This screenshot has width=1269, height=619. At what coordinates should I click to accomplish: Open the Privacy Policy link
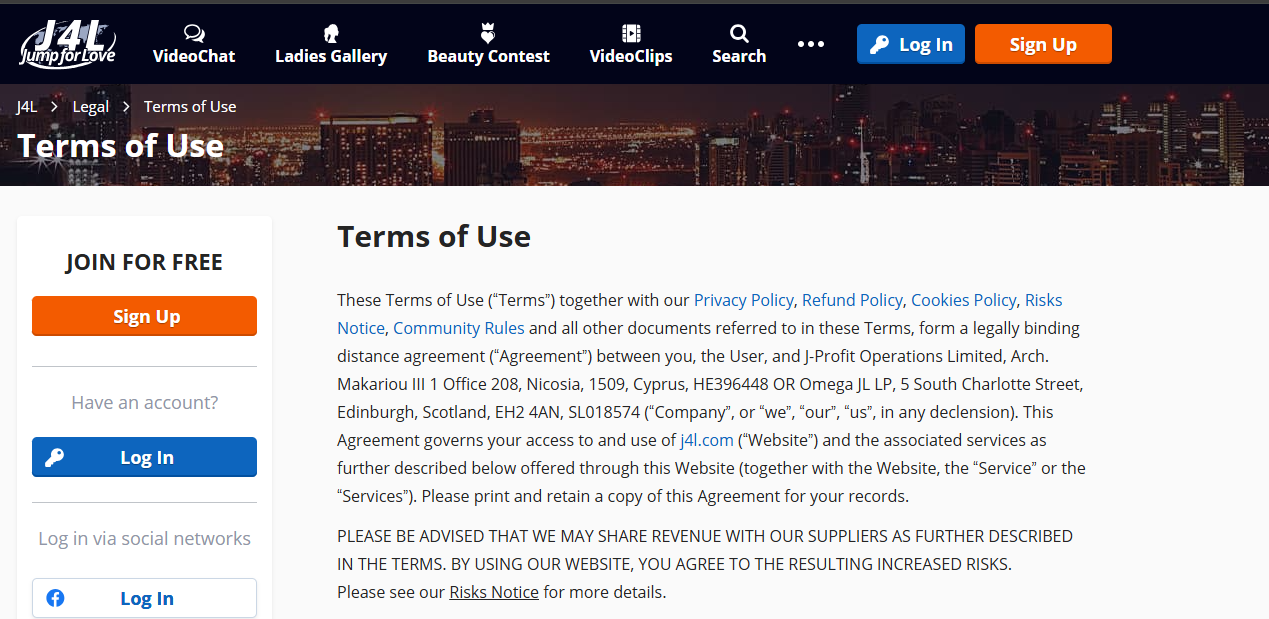click(x=743, y=300)
